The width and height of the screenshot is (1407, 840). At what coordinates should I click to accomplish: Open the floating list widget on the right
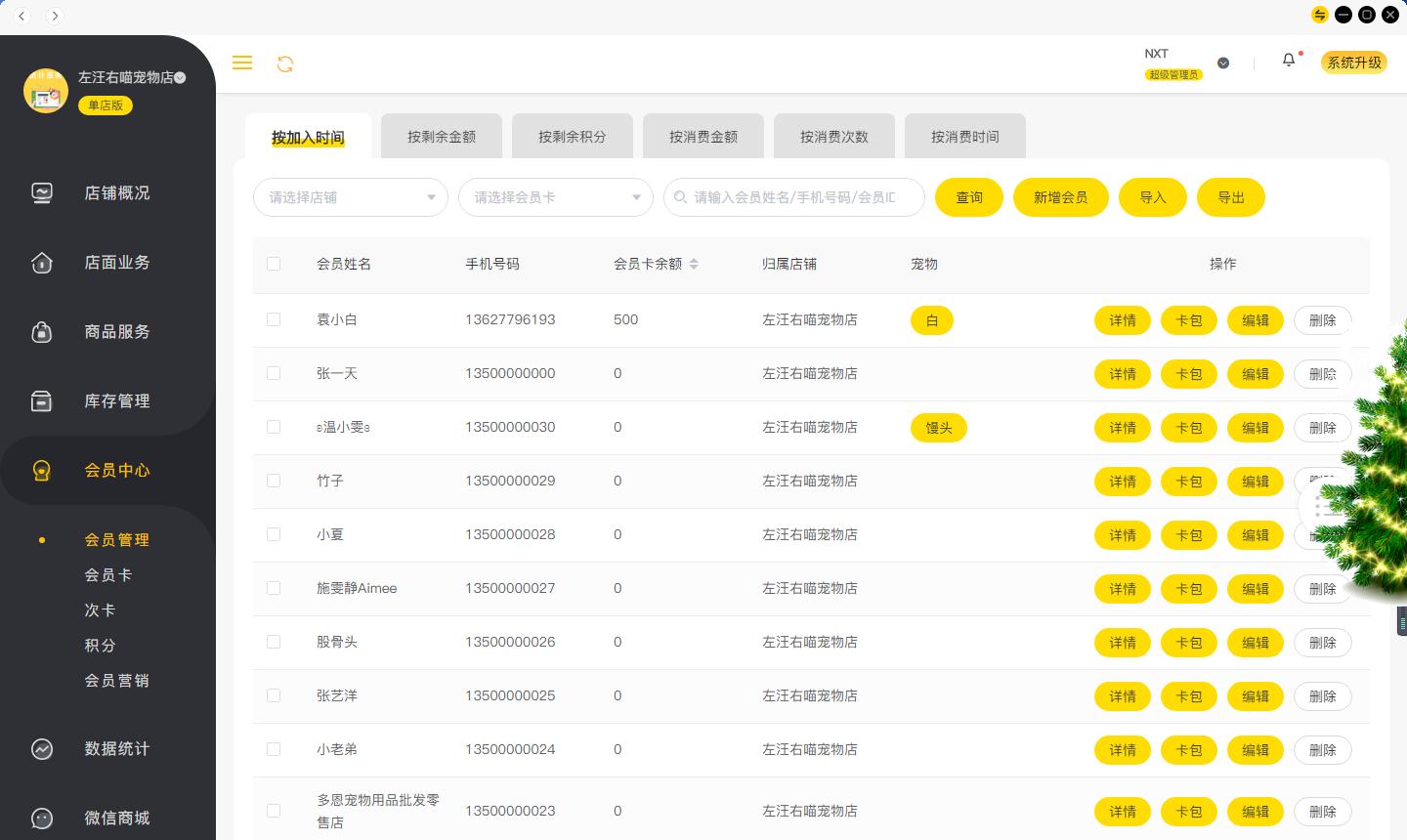click(x=1326, y=508)
